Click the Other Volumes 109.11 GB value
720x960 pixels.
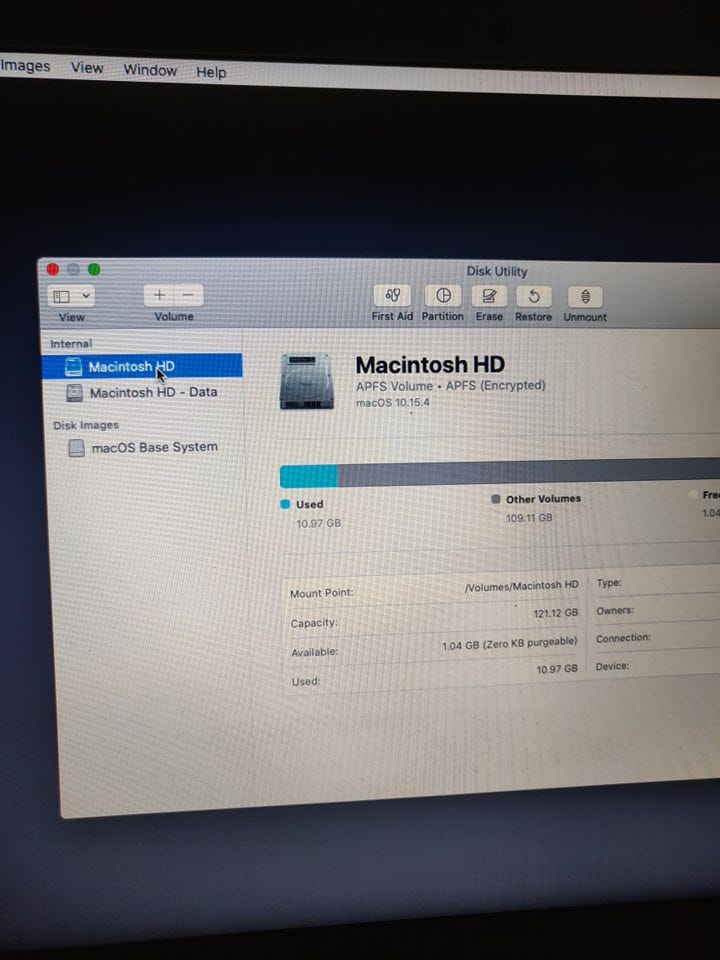529,518
